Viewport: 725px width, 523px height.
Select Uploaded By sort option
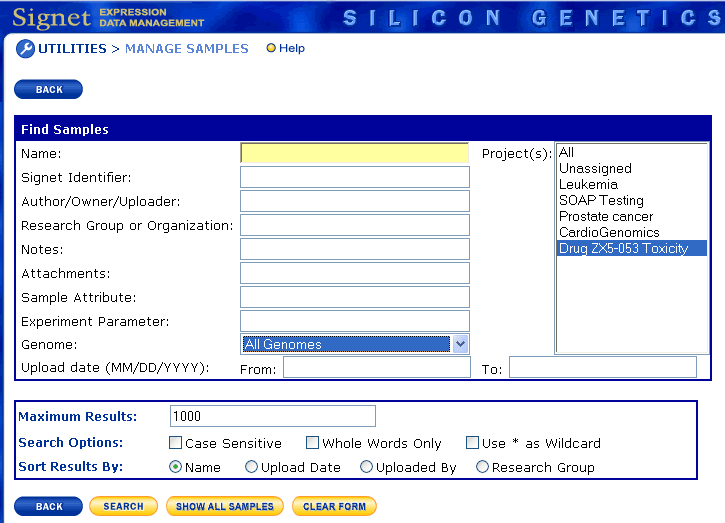point(366,467)
